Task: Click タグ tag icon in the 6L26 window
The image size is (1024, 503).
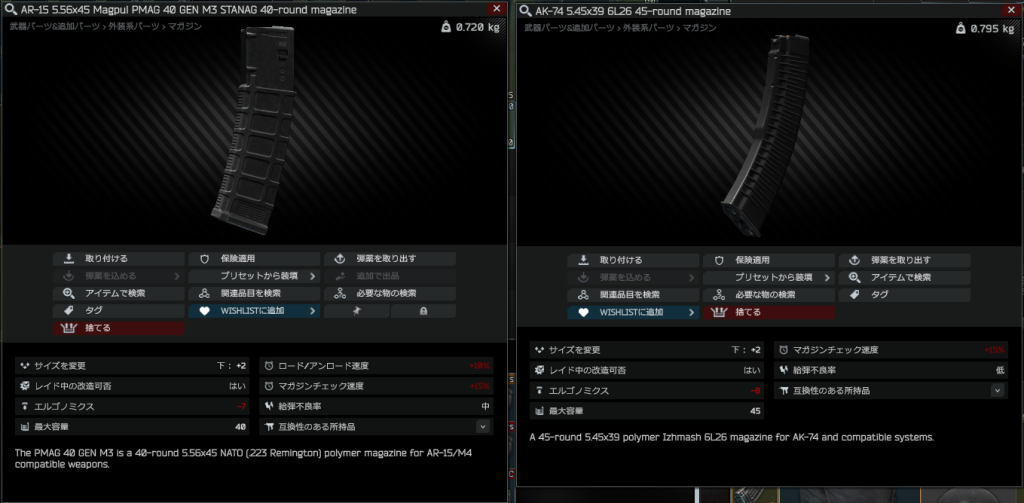Action: tap(854, 295)
